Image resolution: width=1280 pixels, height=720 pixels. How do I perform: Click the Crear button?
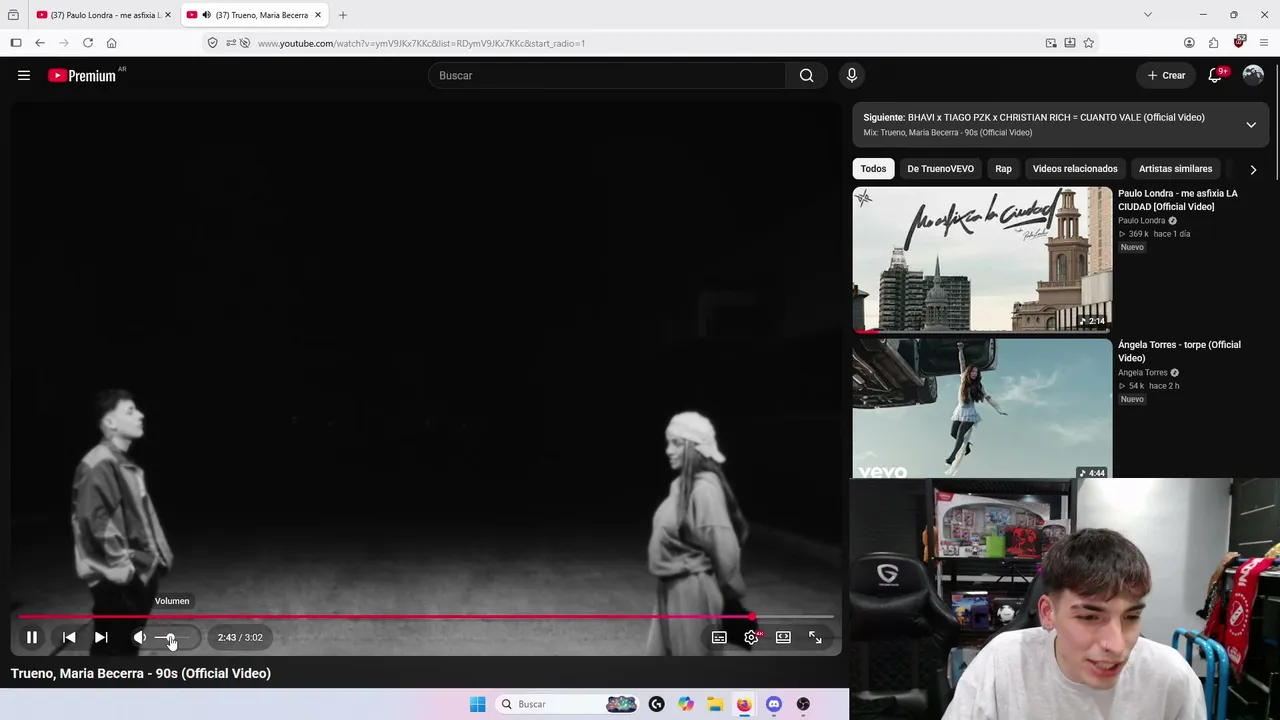1166,75
